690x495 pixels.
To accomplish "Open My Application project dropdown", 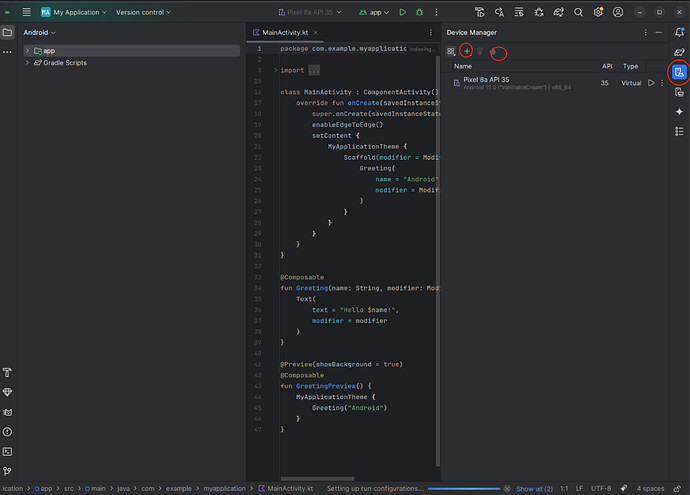I will tap(74, 12).
